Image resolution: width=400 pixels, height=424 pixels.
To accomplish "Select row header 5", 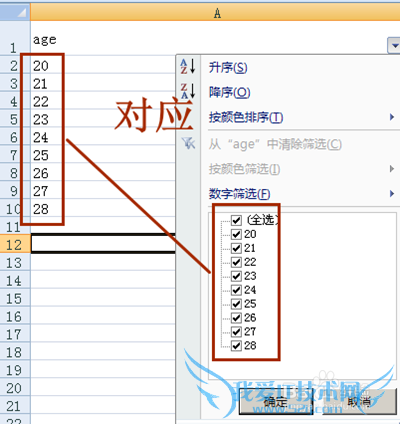I will click(15, 119).
